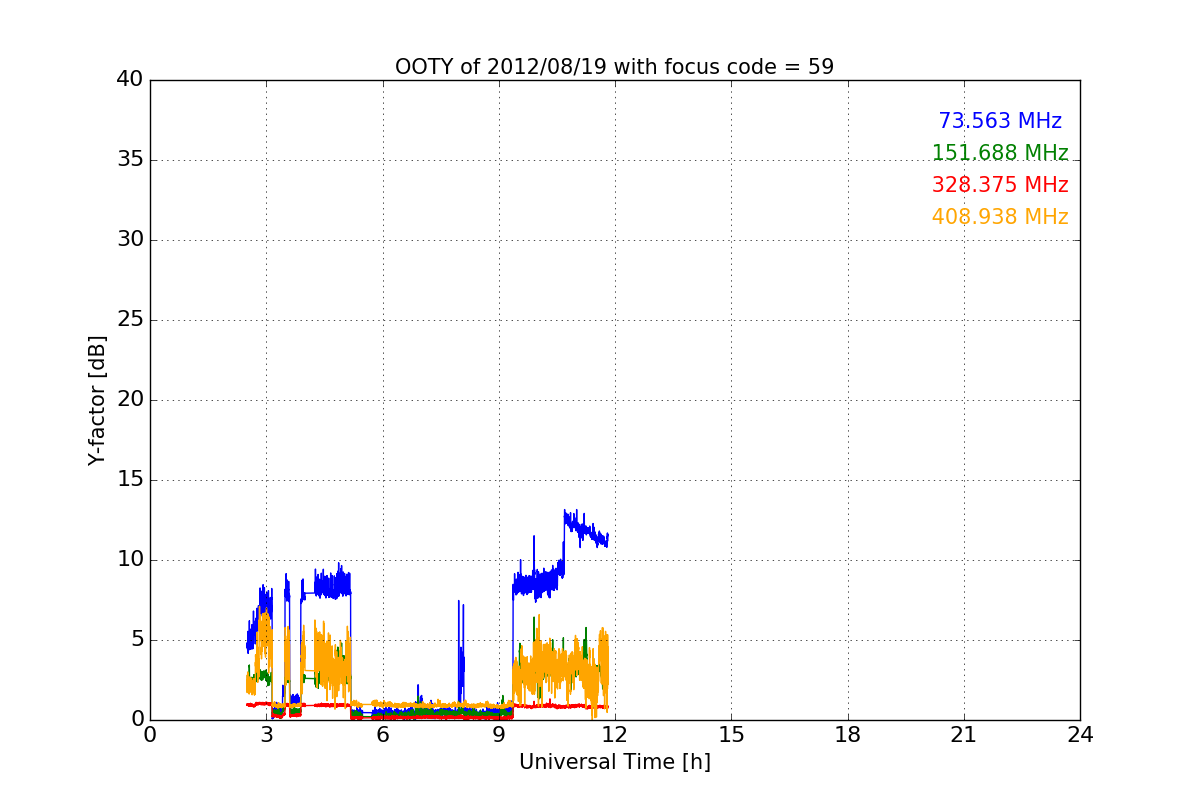
Task: Click the x-axis tick label 6
Action: coord(383,735)
